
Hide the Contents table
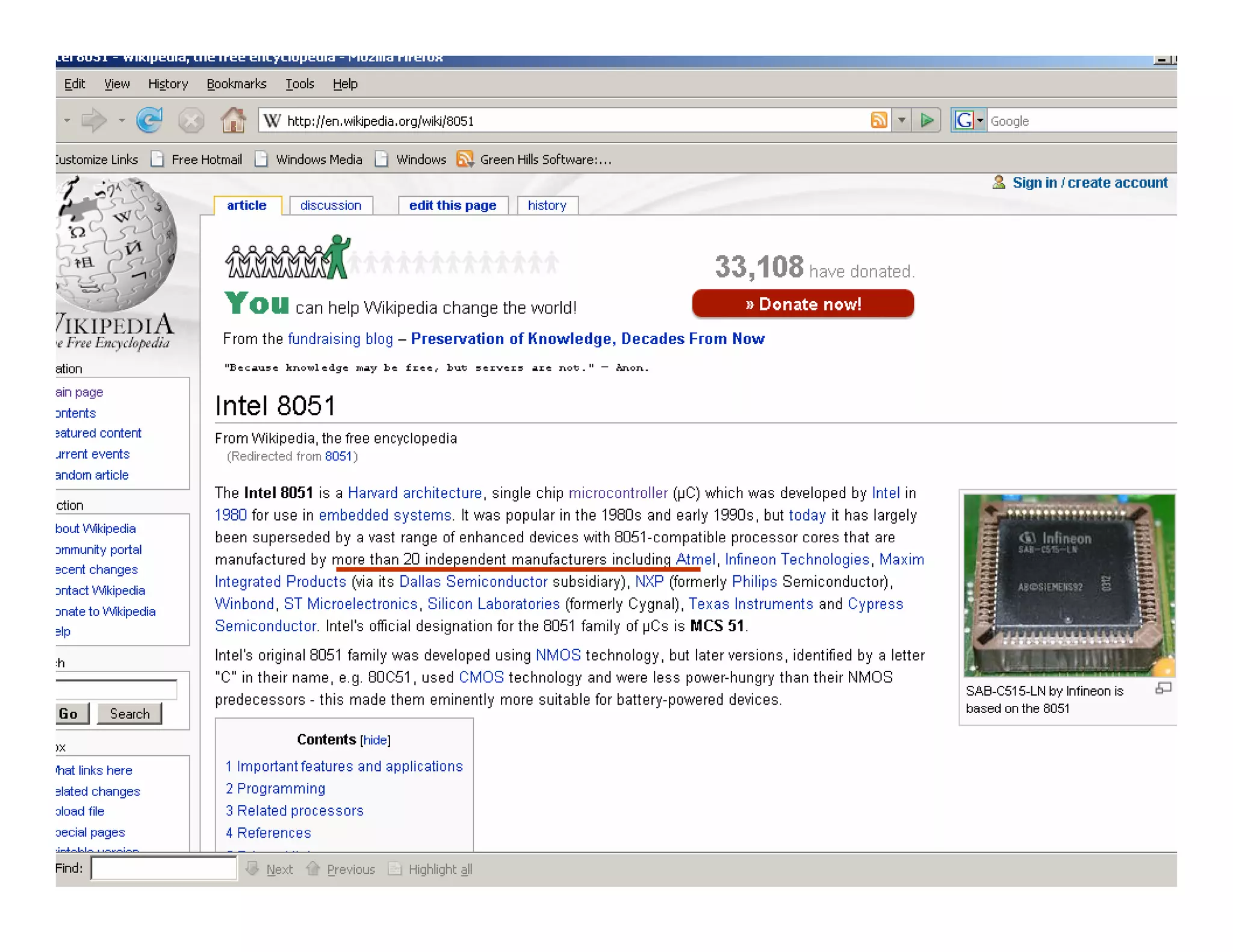pos(375,740)
